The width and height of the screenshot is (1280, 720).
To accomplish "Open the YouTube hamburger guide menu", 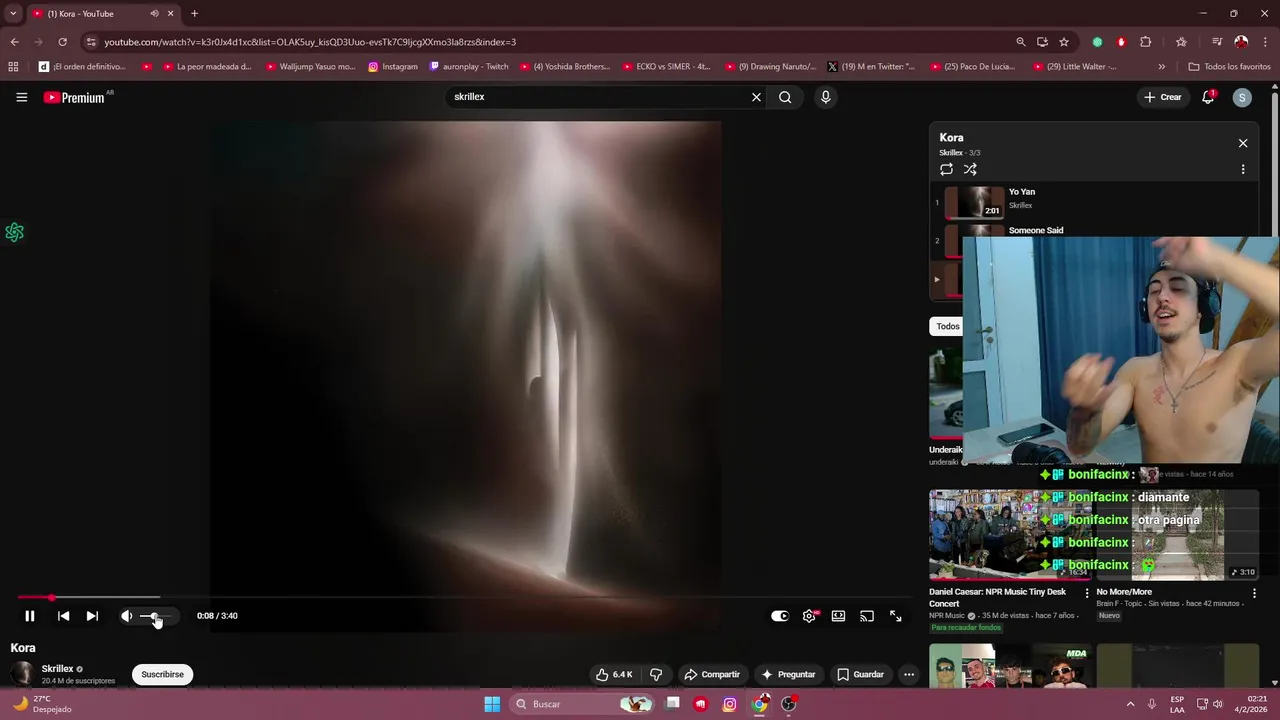I will [x=21, y=97].
